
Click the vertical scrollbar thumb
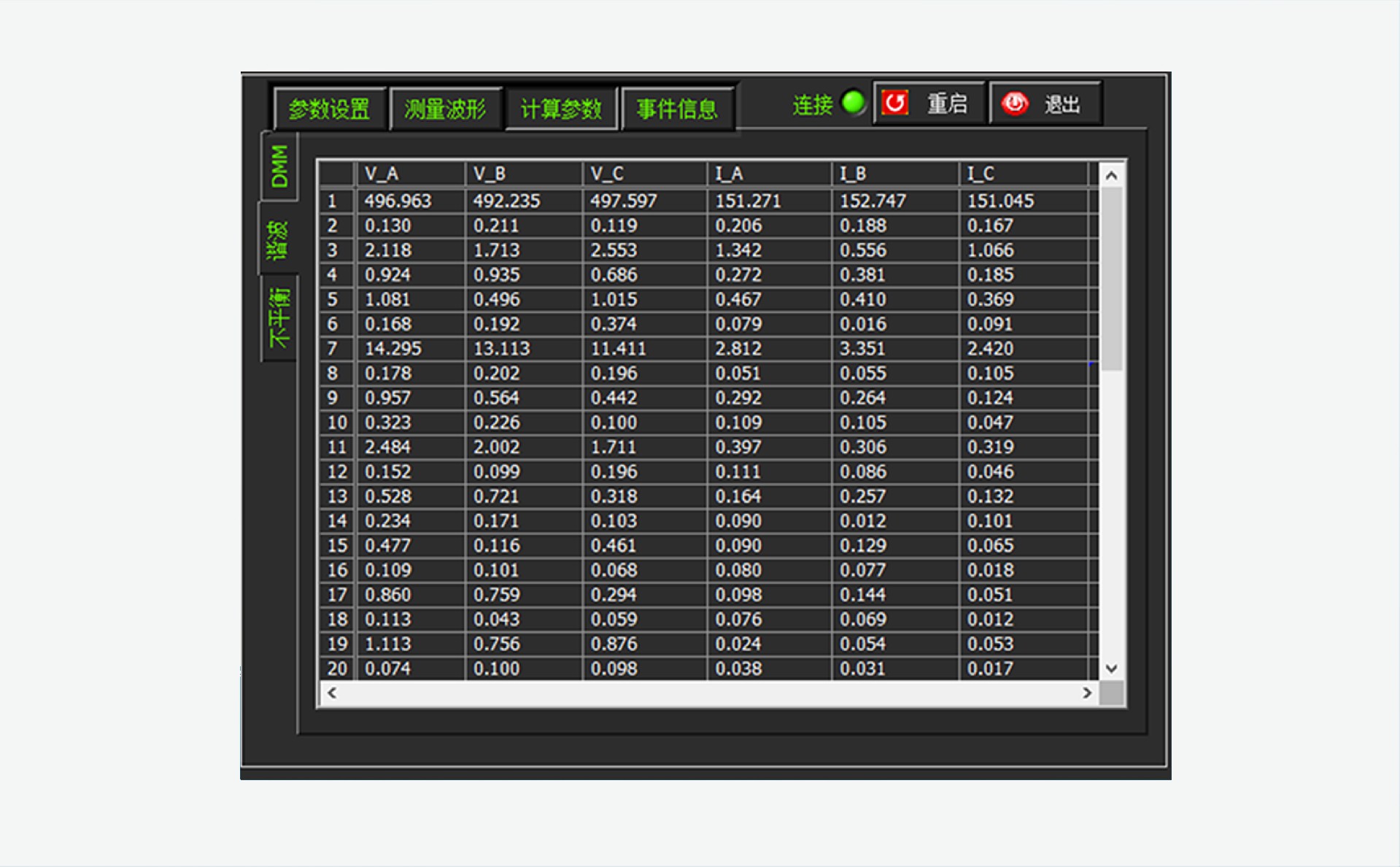[1111, 277]
